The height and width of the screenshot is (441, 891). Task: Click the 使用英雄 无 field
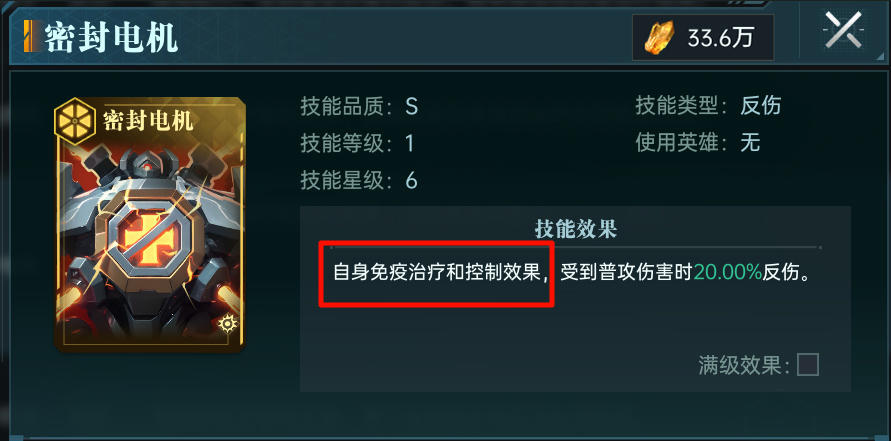coord(698,143)
